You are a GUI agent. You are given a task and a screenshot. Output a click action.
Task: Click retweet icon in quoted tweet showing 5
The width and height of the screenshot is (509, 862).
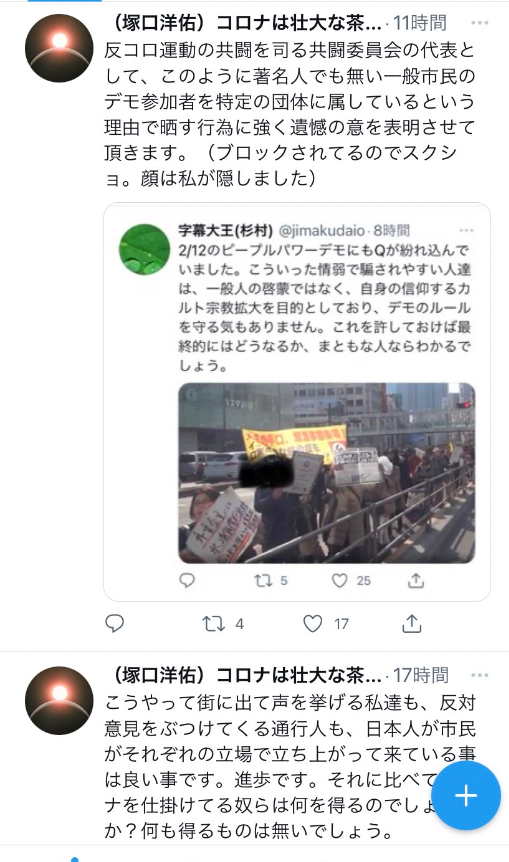point(263,580)
